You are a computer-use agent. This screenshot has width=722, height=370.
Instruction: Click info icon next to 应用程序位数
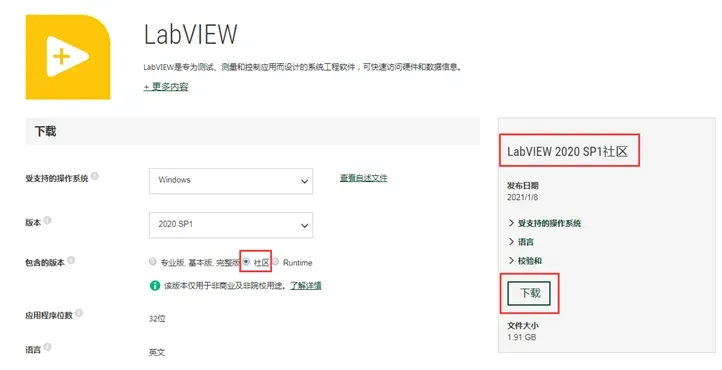pos(79,313)
